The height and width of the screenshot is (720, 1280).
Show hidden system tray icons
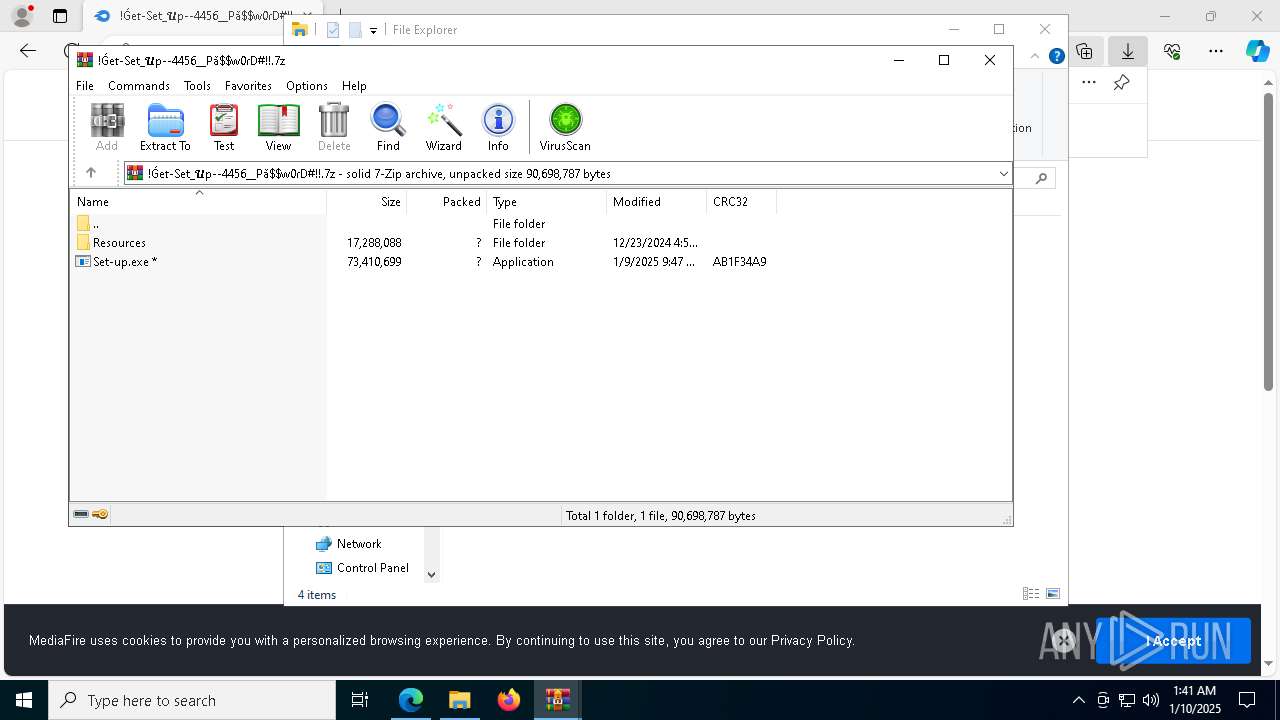(x=1078, y=700)
